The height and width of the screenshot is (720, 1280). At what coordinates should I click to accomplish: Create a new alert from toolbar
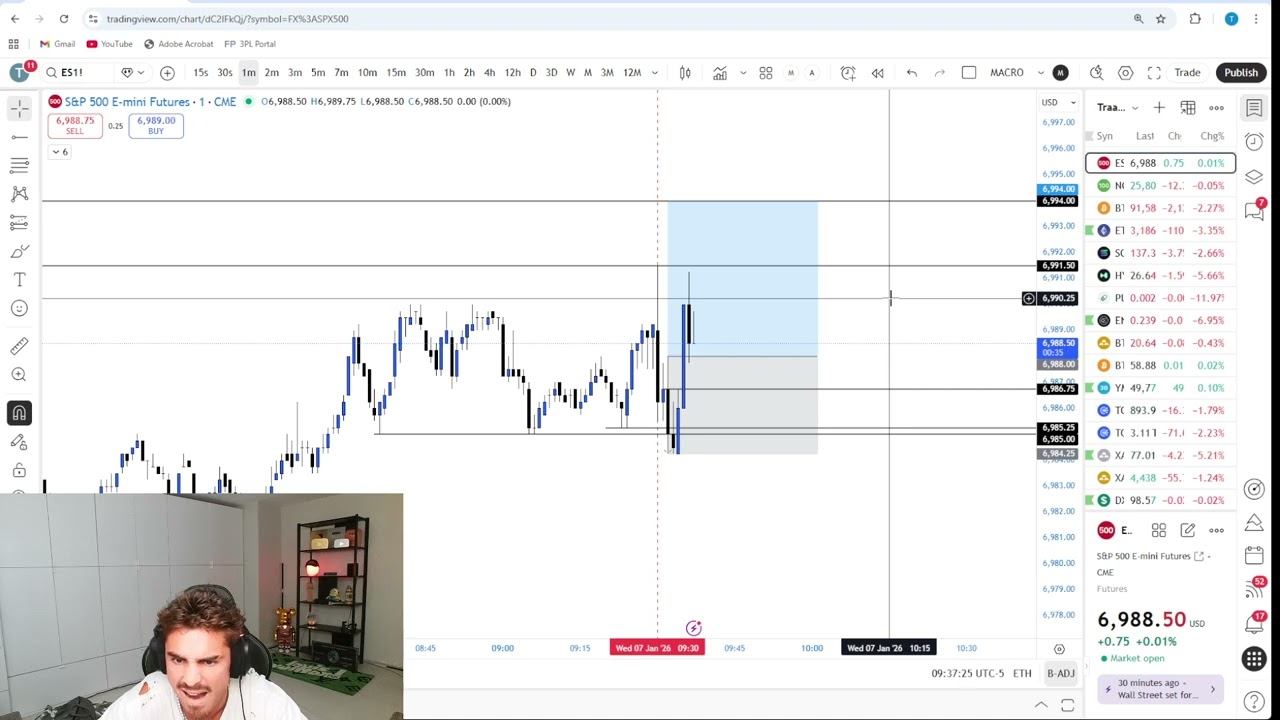coord(848,72)
